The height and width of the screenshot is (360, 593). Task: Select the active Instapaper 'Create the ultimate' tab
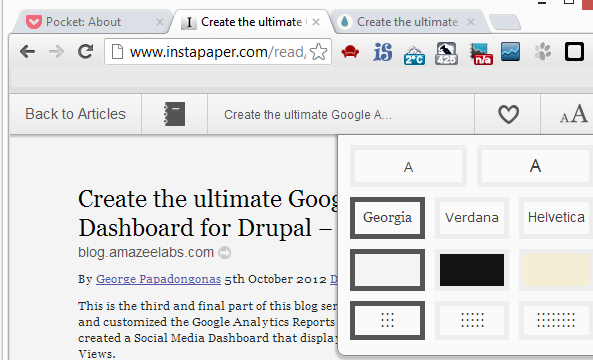click(251, 22)
